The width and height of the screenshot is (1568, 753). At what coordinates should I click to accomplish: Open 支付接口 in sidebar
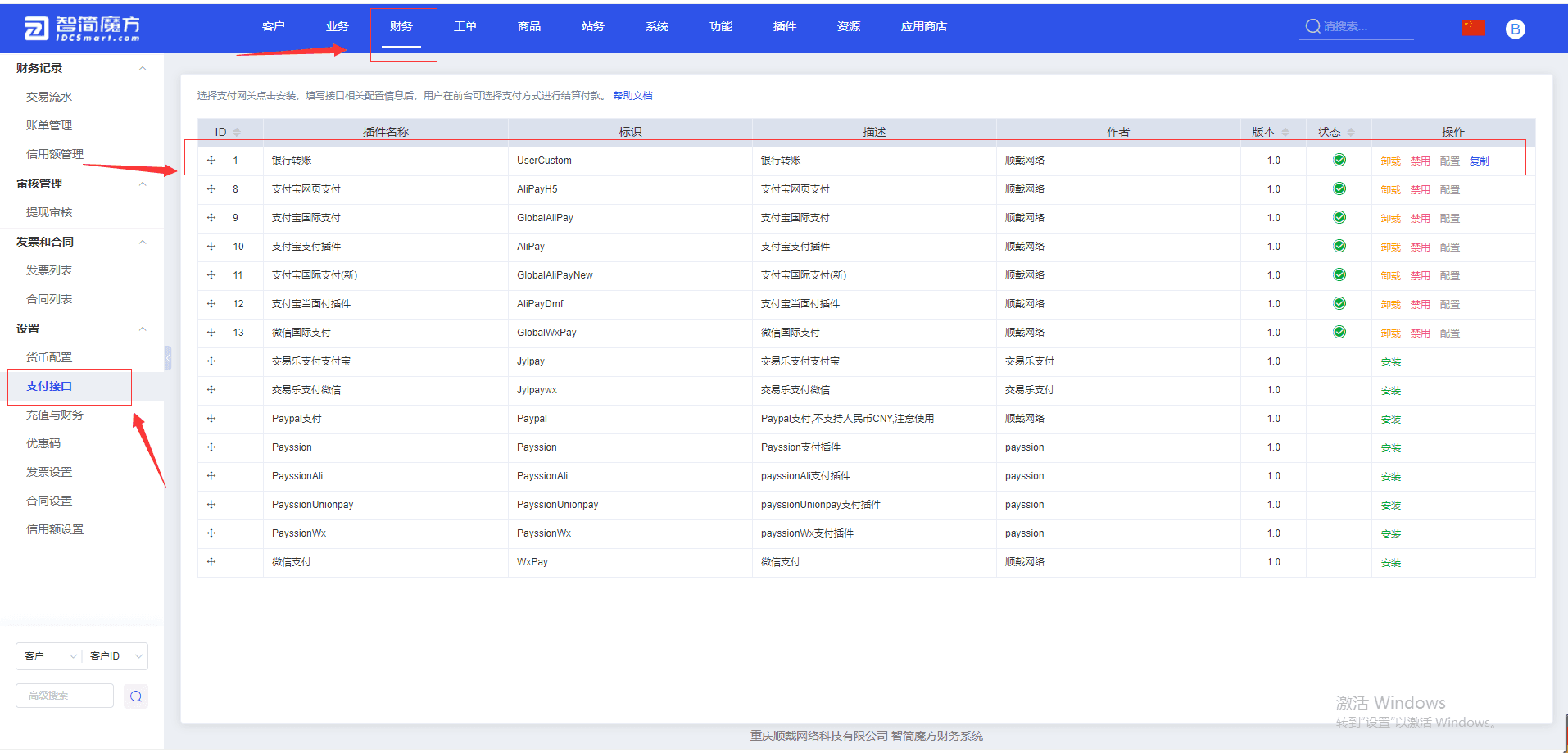(x=49, y=386)
